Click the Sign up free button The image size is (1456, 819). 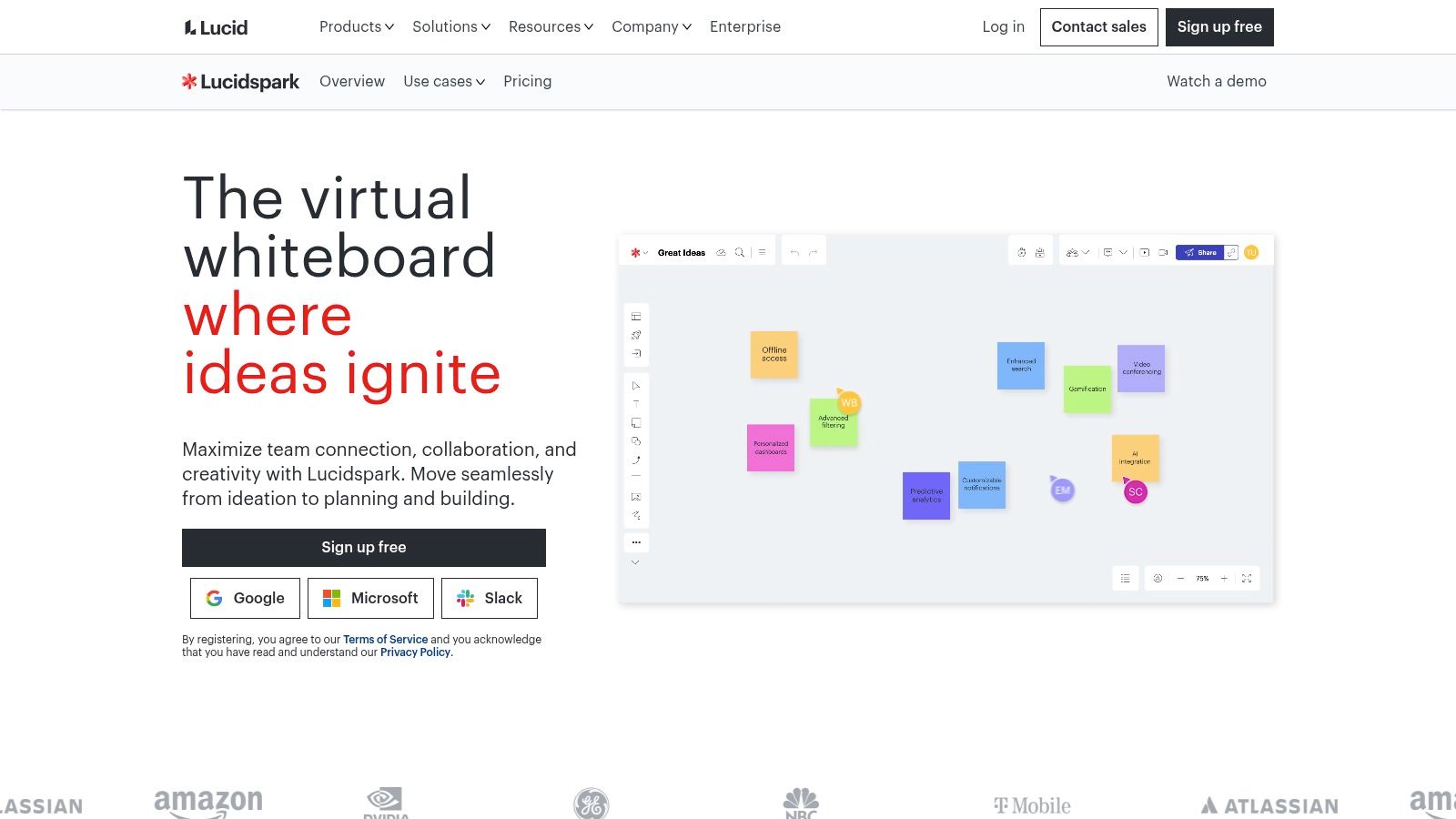click(x=363, y=547)
